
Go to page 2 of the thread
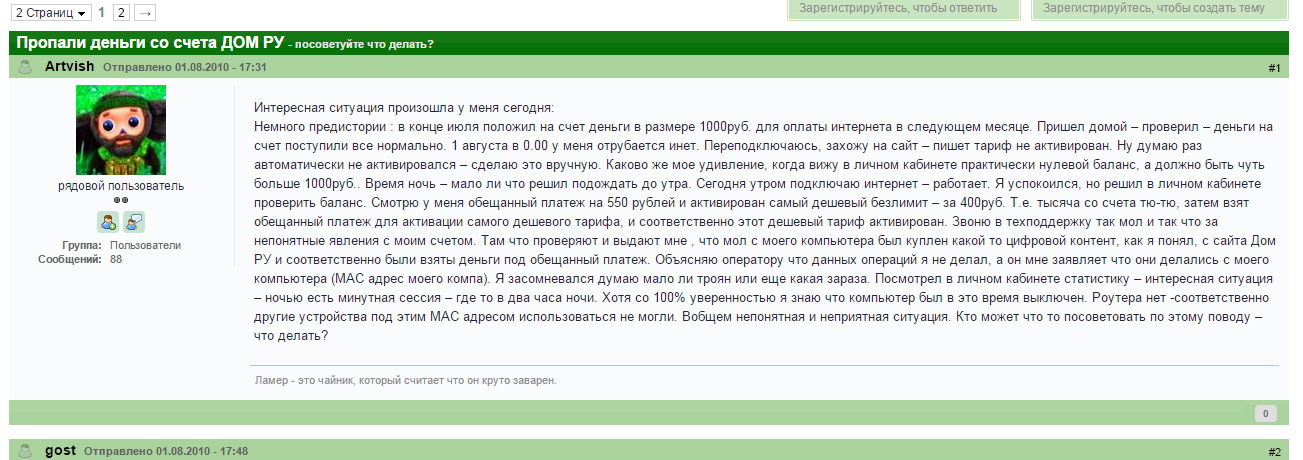pos(121,12)
